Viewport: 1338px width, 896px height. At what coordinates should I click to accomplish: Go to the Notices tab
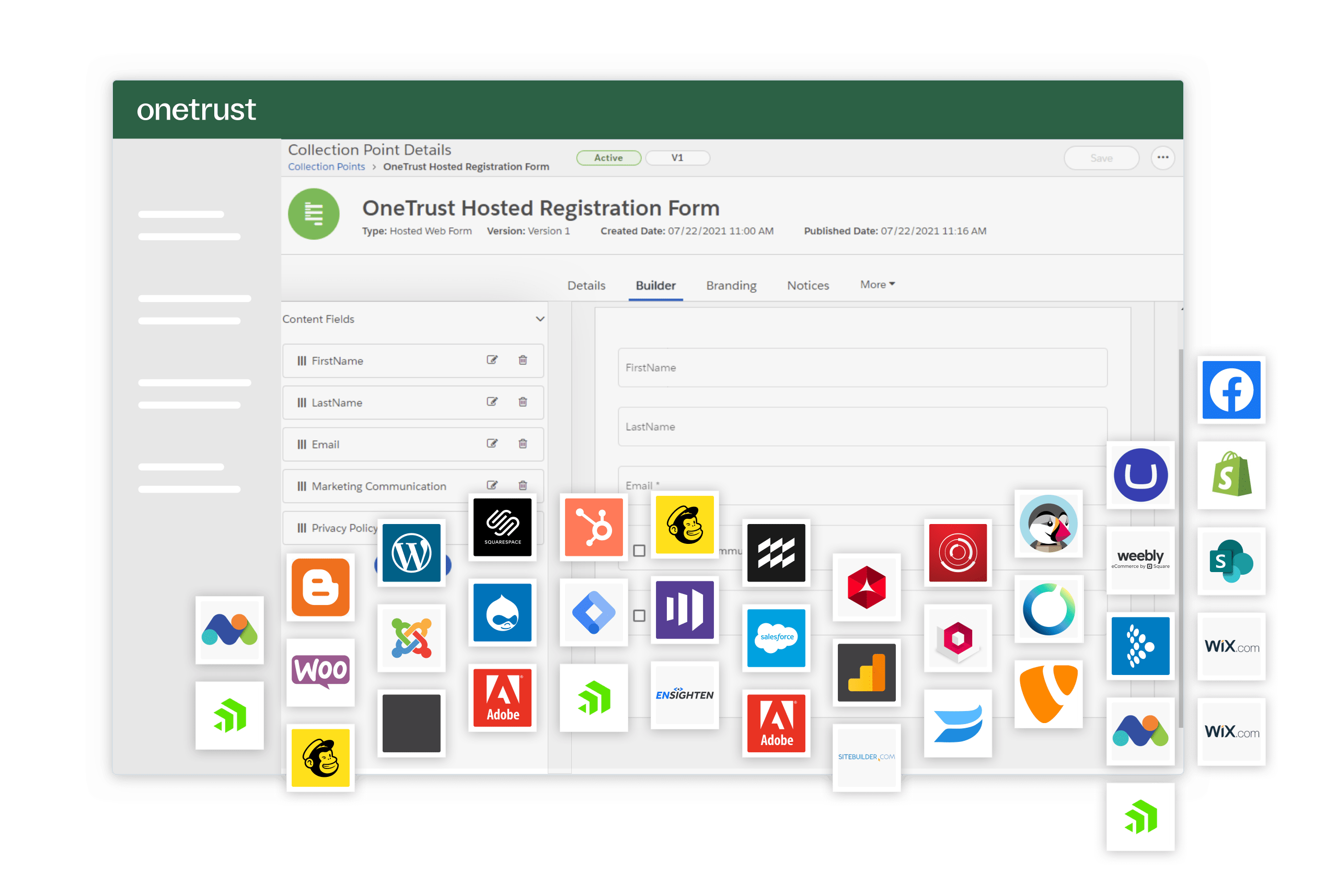pyautogui.click(x=807, y=285)
